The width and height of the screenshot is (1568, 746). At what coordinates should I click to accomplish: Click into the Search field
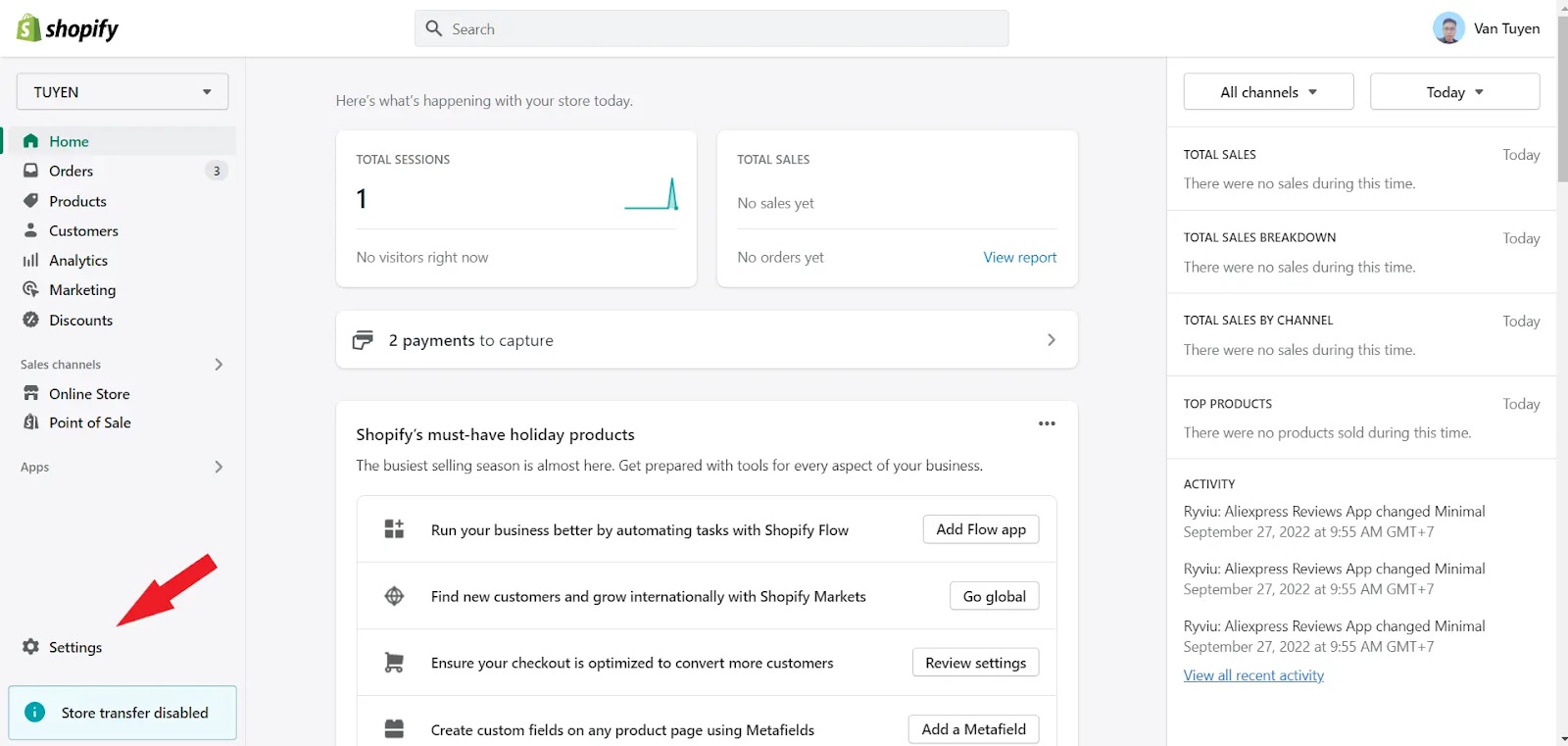tap(711, 29)
